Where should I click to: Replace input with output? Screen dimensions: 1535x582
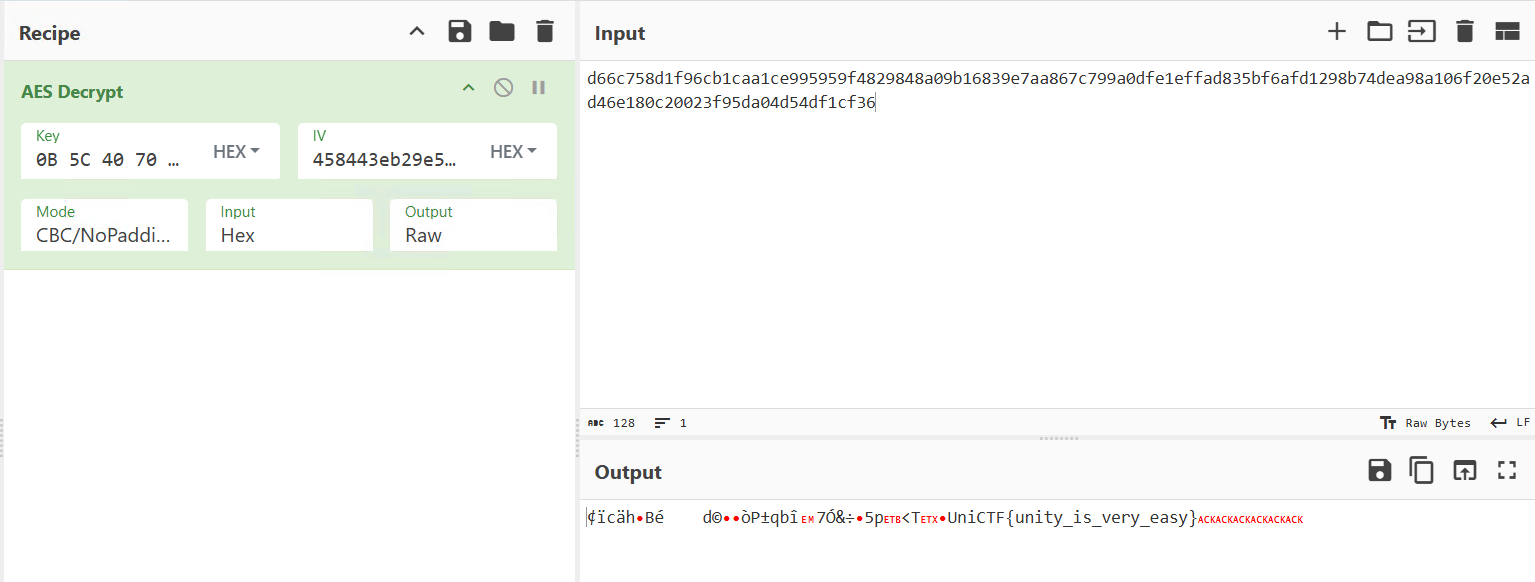[x=1464, y=471]
